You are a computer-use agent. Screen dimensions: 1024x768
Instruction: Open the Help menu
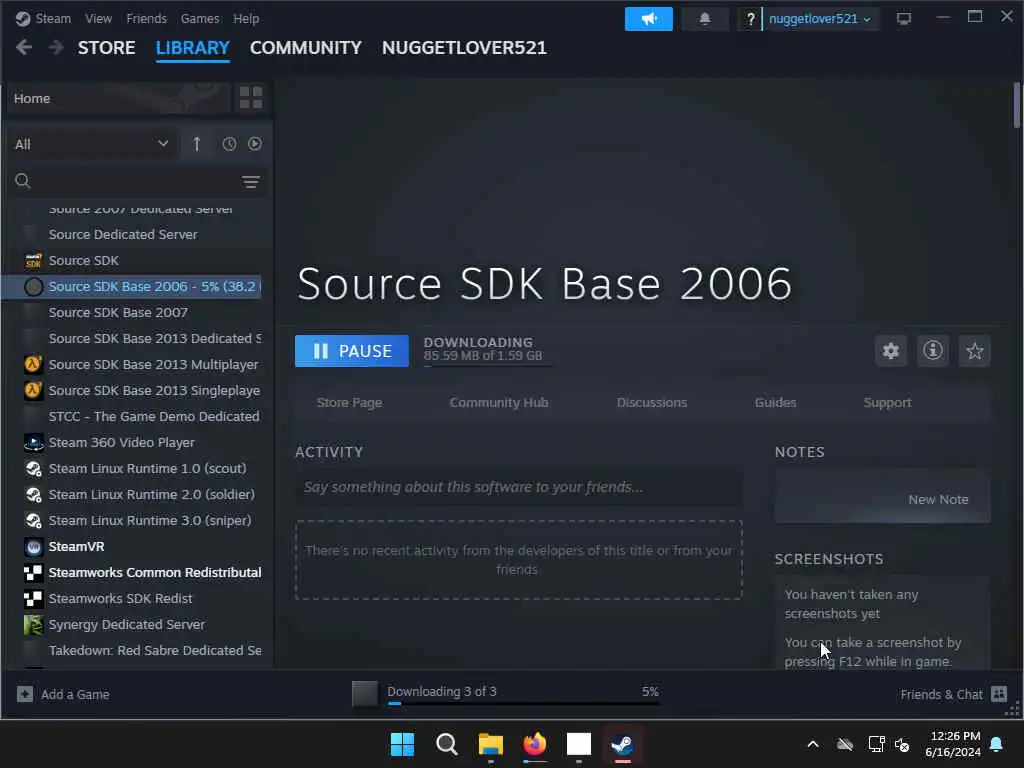coord(246,18)
